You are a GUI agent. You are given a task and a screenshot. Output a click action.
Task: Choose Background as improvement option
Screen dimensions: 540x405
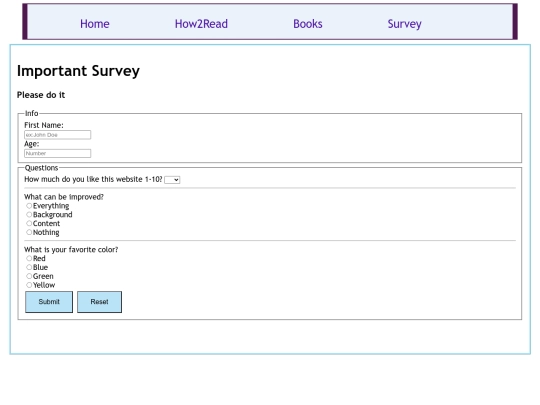(x=29, y=215)
